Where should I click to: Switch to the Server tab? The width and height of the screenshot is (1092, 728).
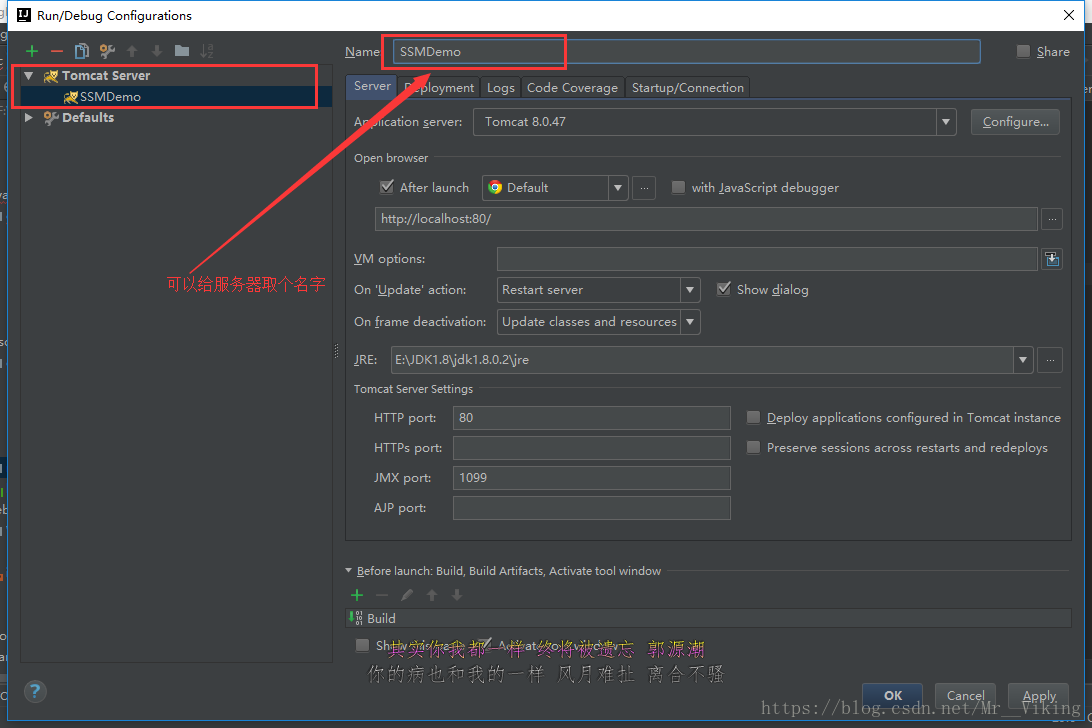point(372,86)
